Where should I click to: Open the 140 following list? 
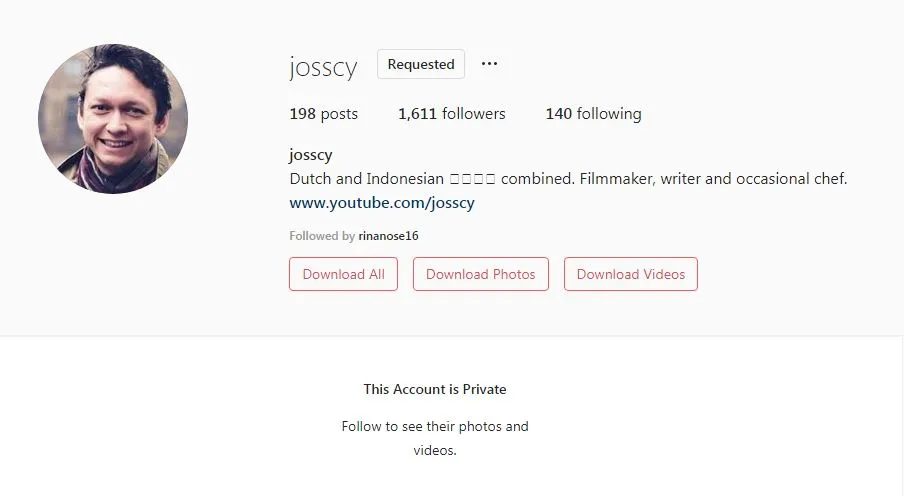[x=593, y=114]
